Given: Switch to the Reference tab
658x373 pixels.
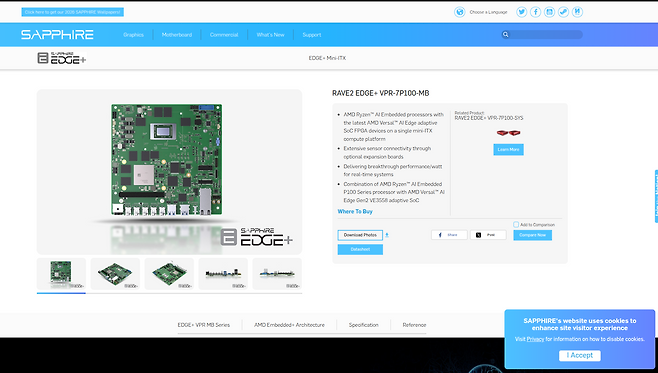Looking at the screenshot, I should click(x=414, y=325).
